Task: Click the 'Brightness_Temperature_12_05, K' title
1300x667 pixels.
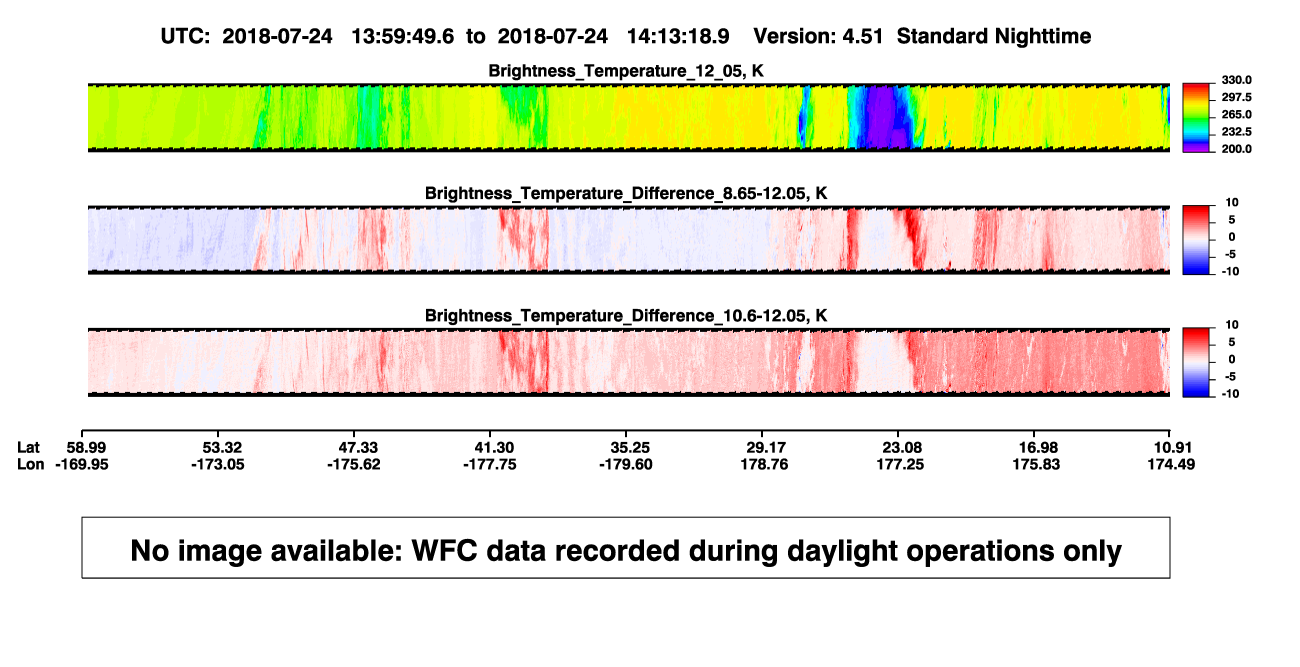Action: [x=628, y=71]
